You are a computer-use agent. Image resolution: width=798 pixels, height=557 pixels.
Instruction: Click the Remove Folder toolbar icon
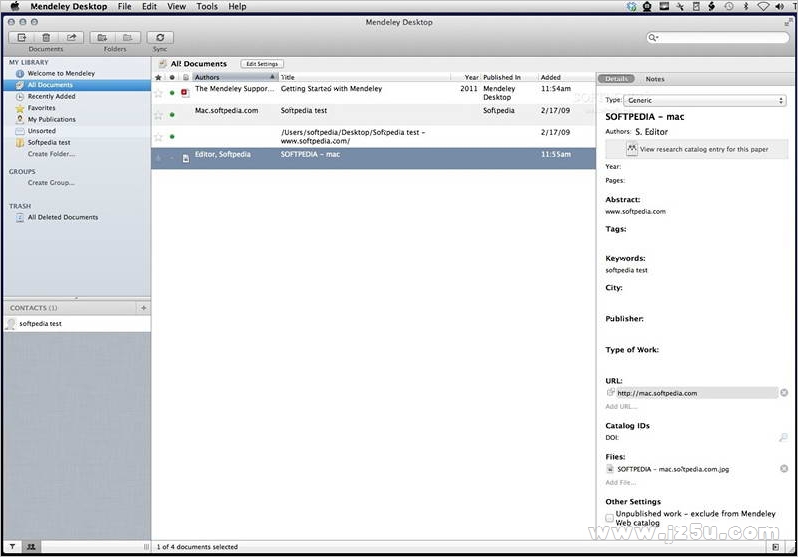coord(128,37)
